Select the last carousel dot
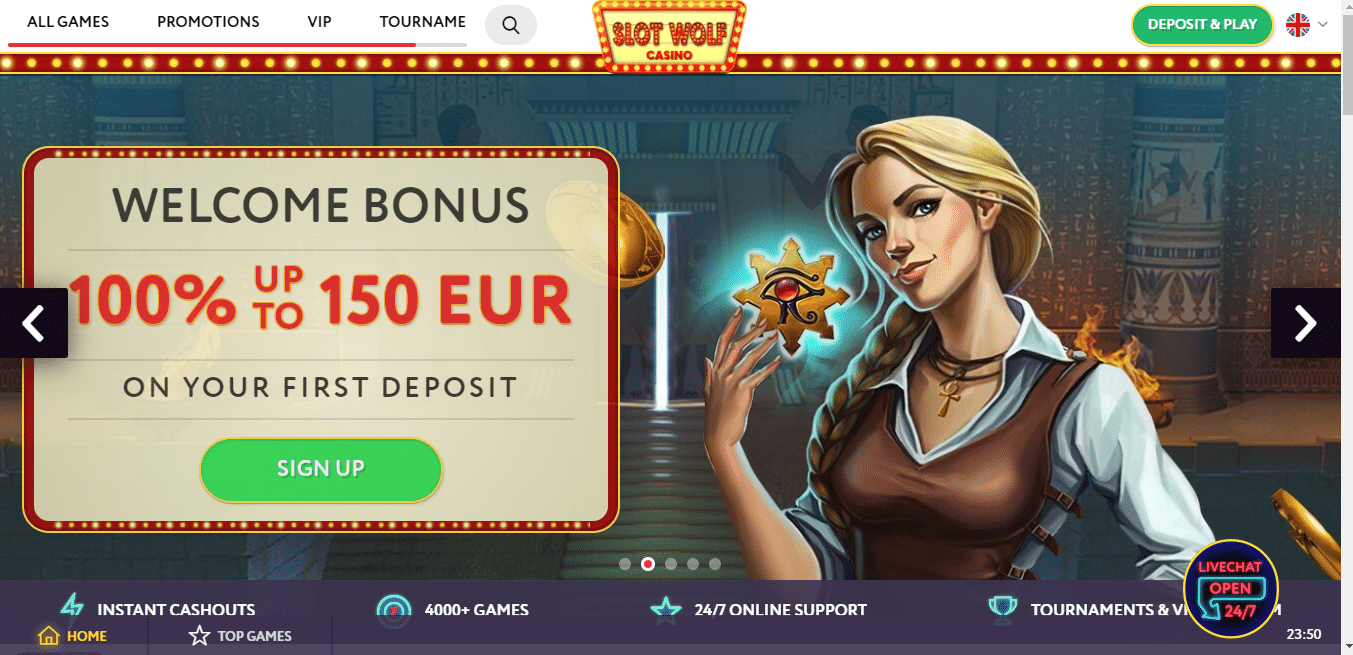Screen dimensions: 1353x655 715,564
